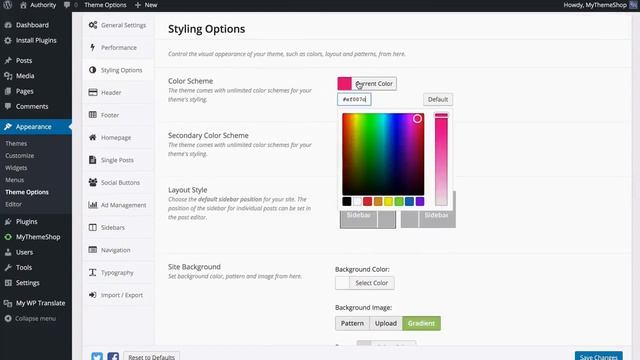Screen dimensions: 640x360
Task: Switch to Single Posts tab
Action: coord(118,160)
